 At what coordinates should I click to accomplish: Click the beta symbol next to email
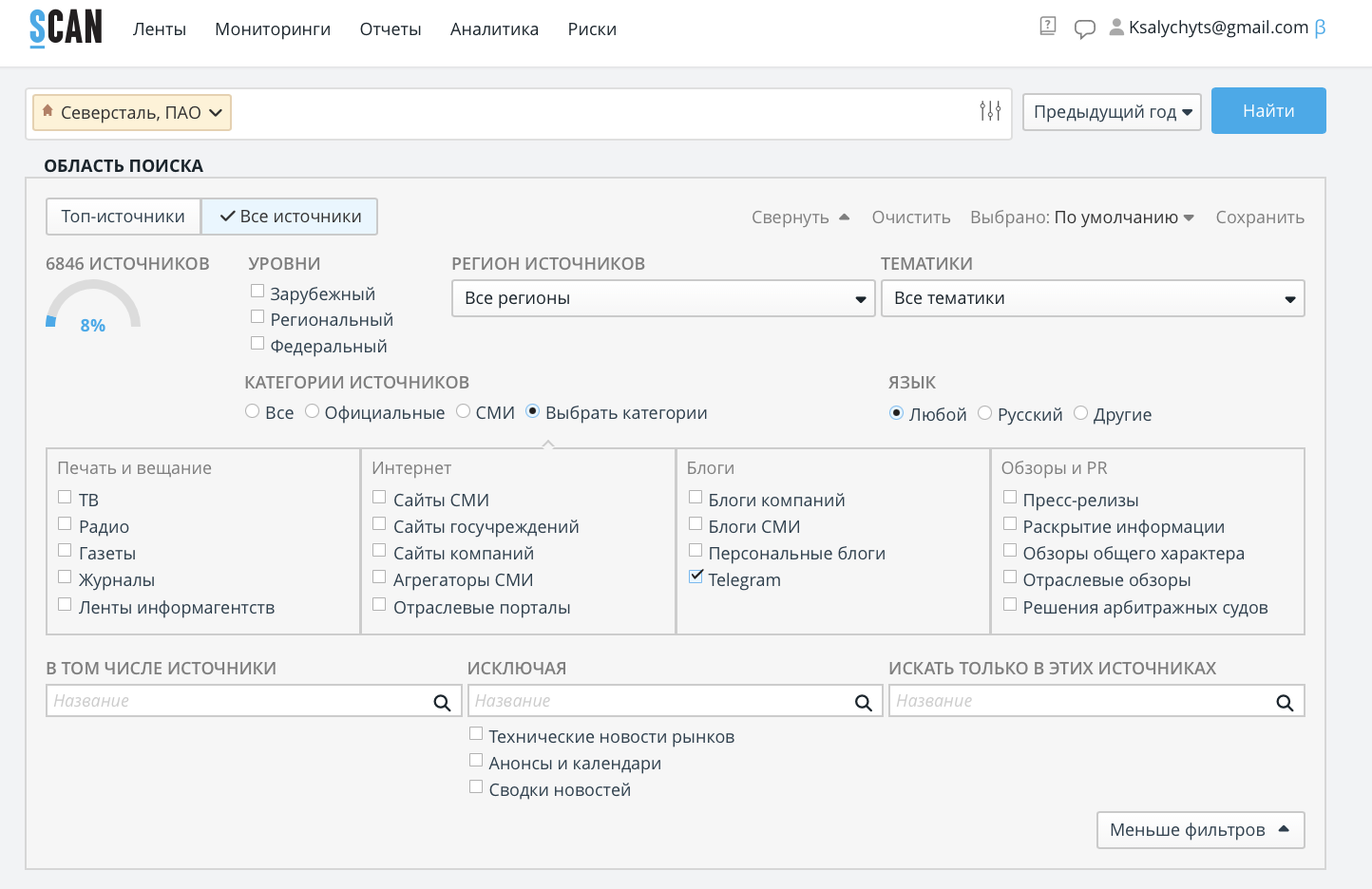pos(1320,28)
